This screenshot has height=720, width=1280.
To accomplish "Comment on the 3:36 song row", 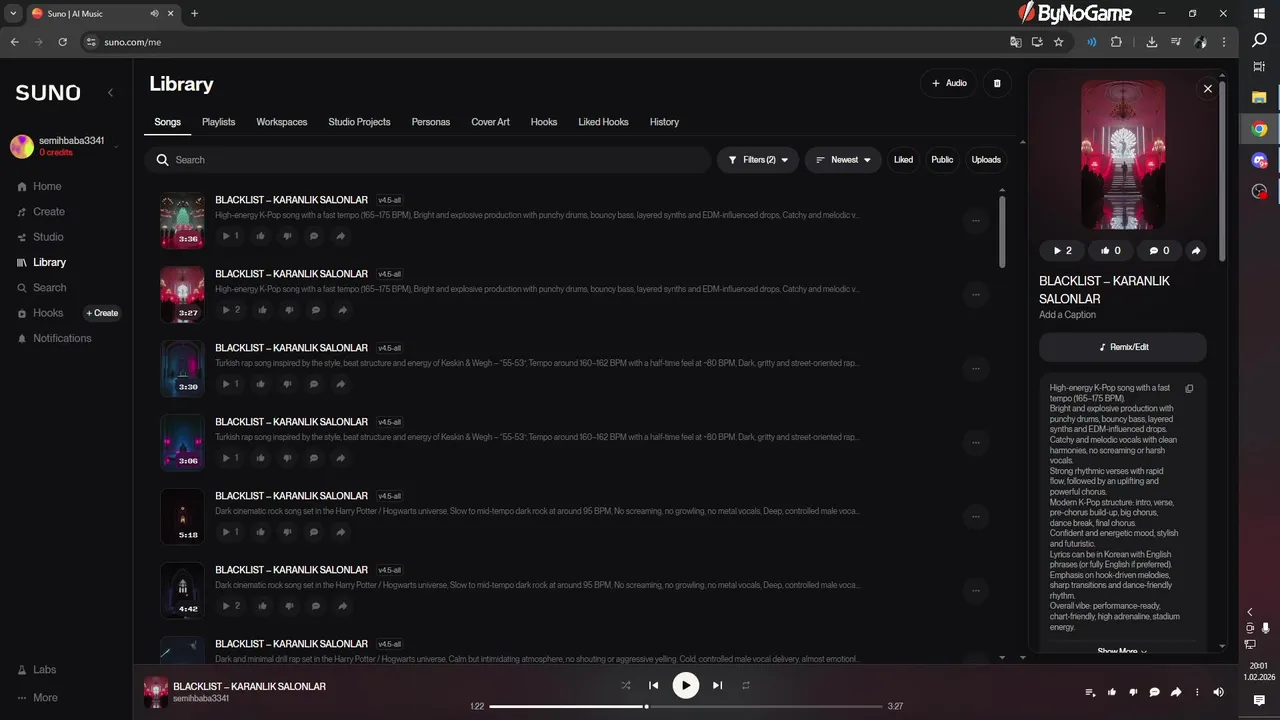I will coord(314,236).
